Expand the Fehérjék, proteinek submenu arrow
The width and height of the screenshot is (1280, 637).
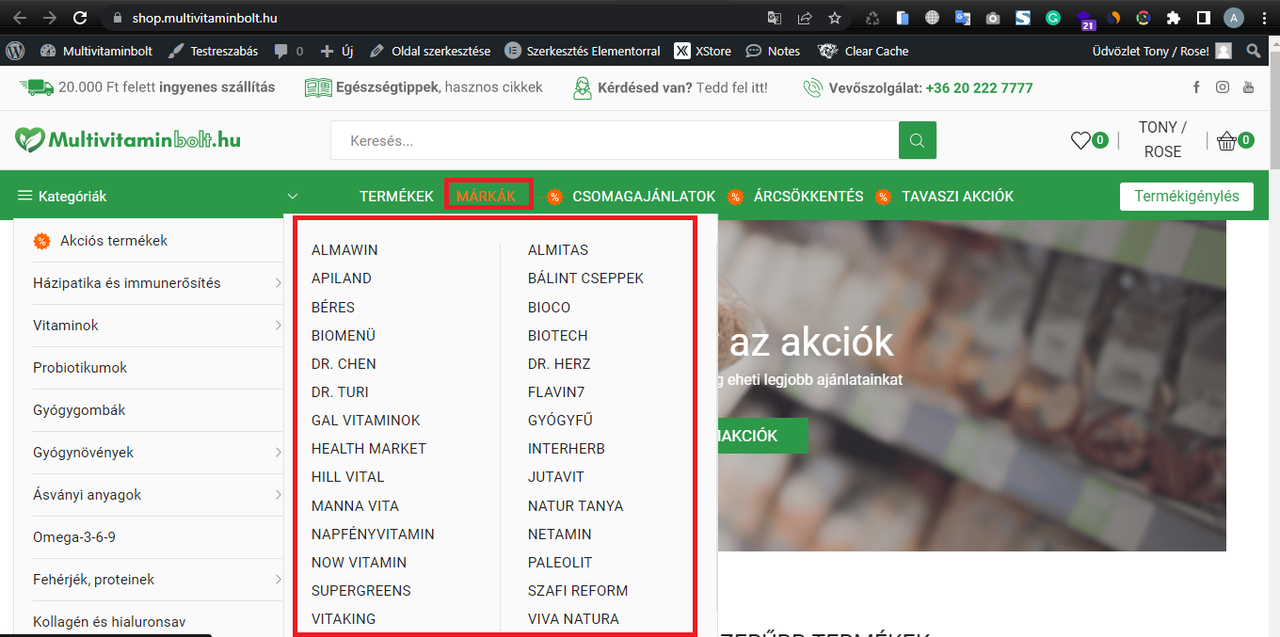click(x=278, y=579)
